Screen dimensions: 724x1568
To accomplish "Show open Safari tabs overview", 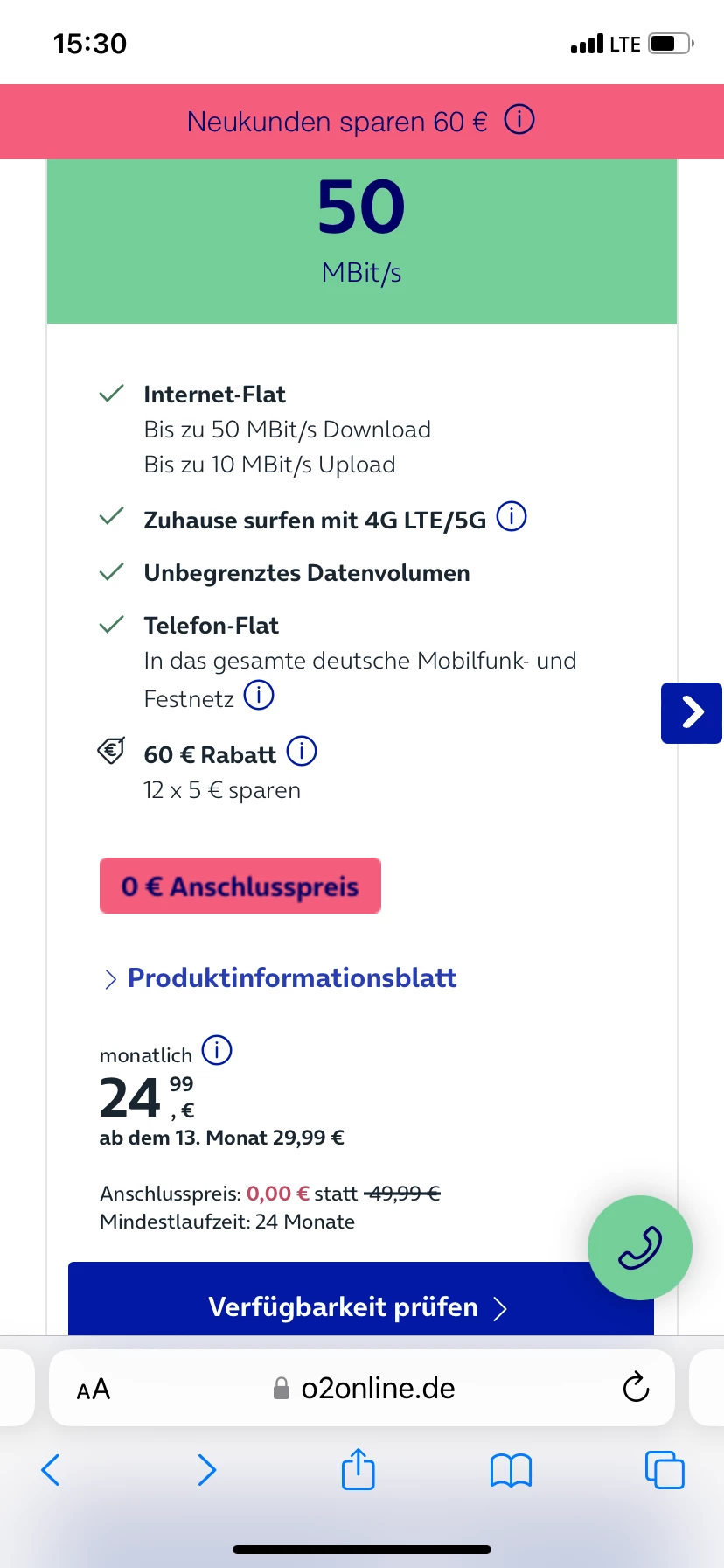I will coord(665,1470).
